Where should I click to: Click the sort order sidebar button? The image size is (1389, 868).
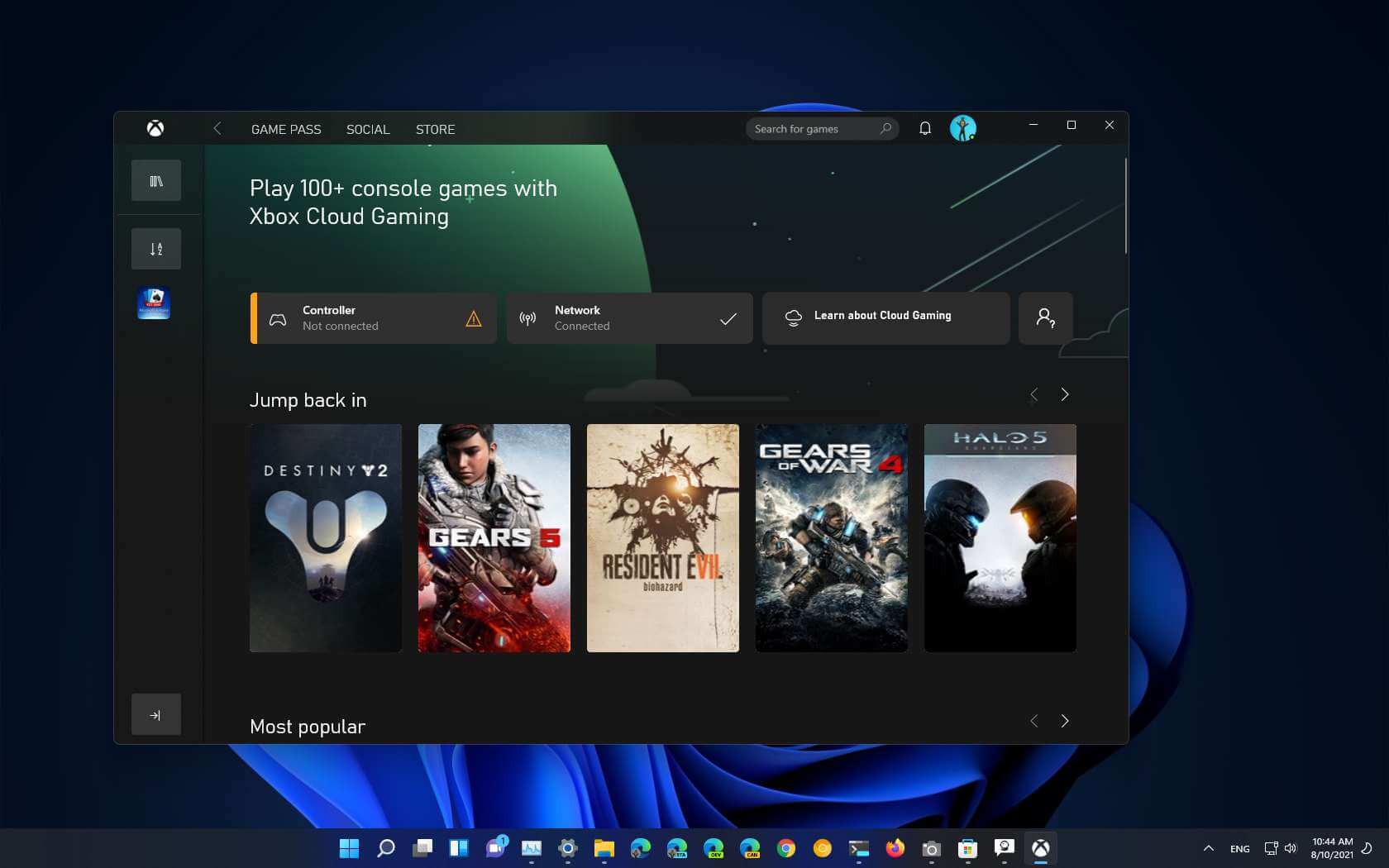[x=156, y=249]
